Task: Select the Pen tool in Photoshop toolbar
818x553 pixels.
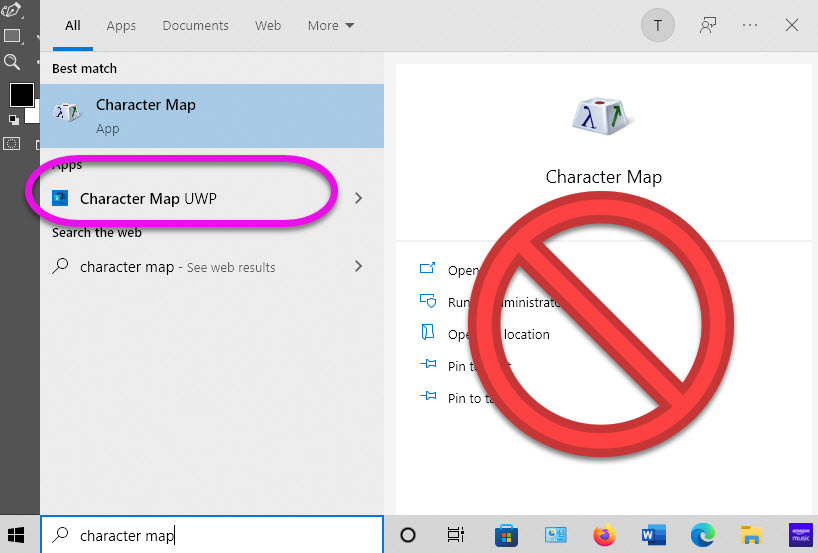Action: (10, 10)
